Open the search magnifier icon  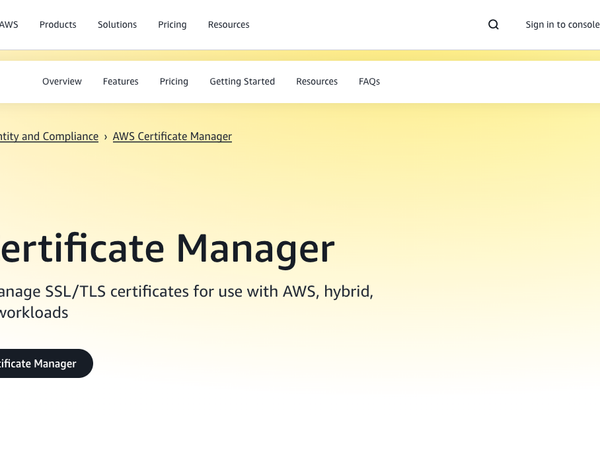tap(493, 24)
